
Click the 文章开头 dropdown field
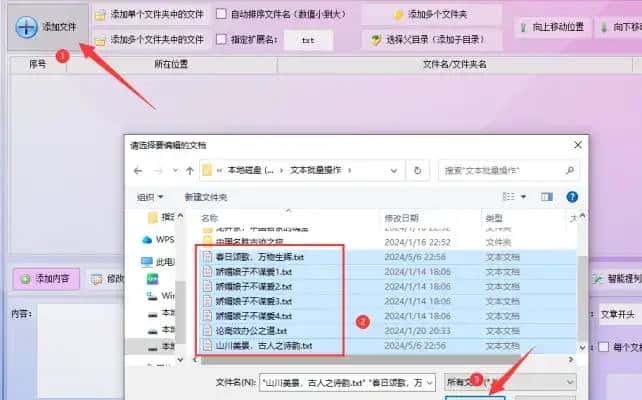619,314
